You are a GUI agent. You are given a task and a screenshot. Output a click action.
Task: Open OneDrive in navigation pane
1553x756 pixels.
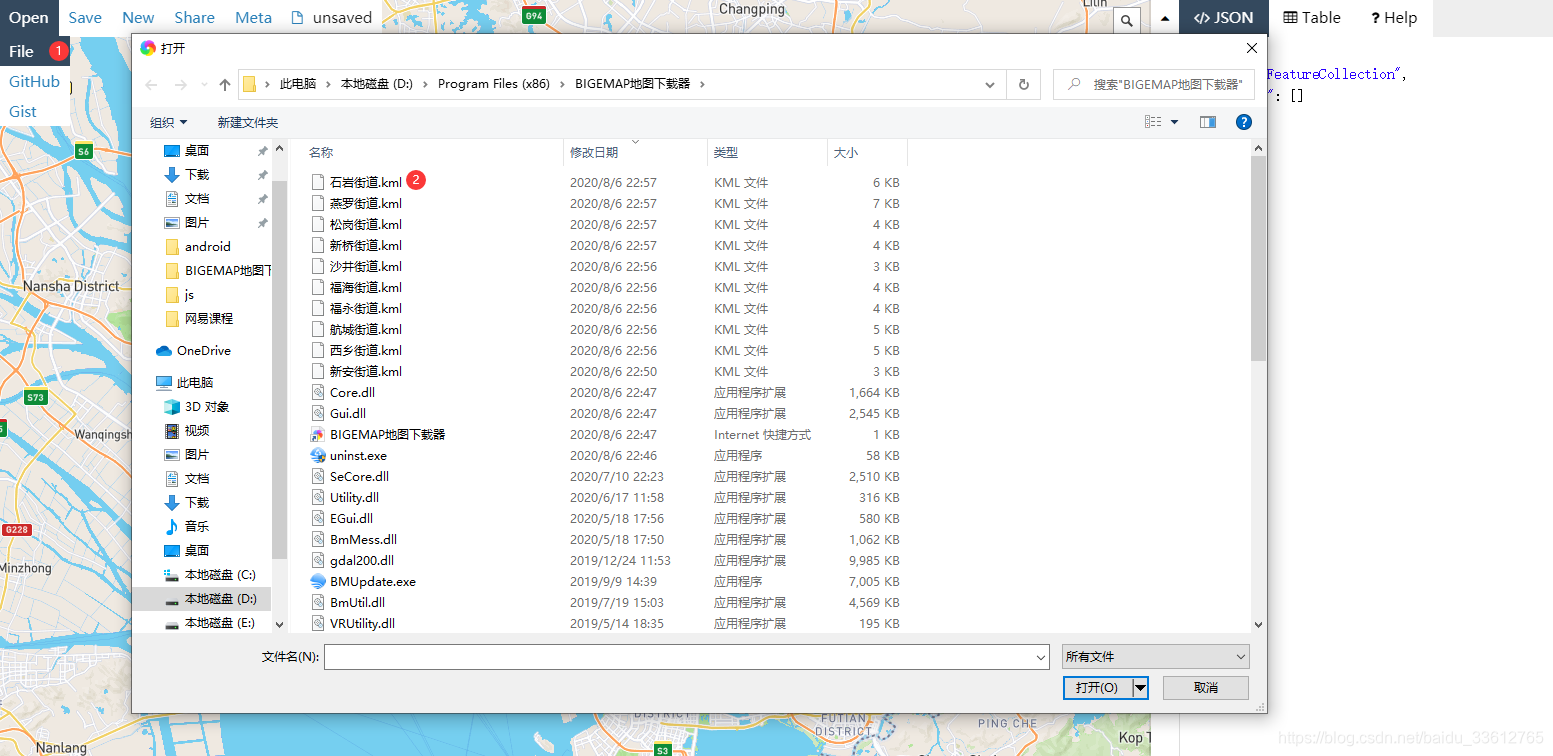click(203, 350)
